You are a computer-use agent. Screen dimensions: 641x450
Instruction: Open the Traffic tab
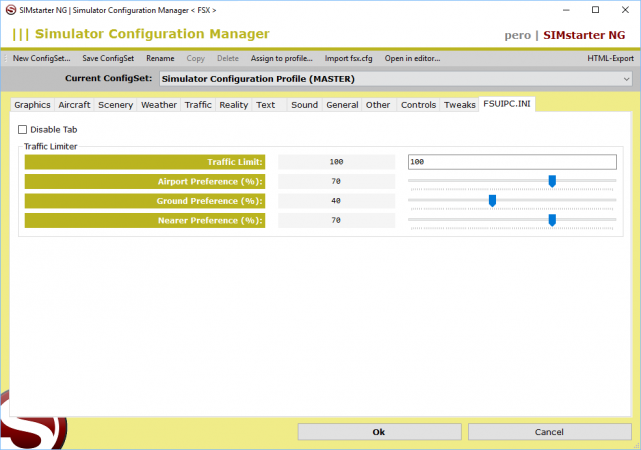pyautogui.click(x=198, y=105)
